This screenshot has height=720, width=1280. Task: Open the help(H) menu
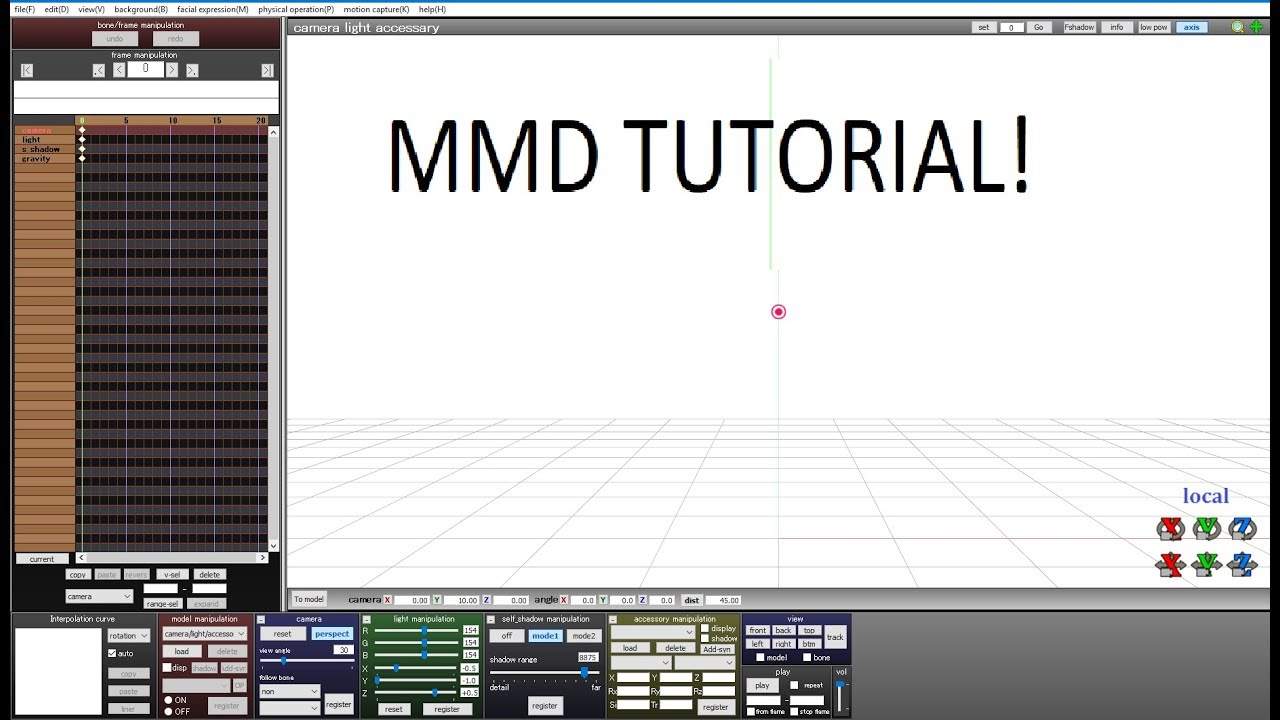pos(432,9)
